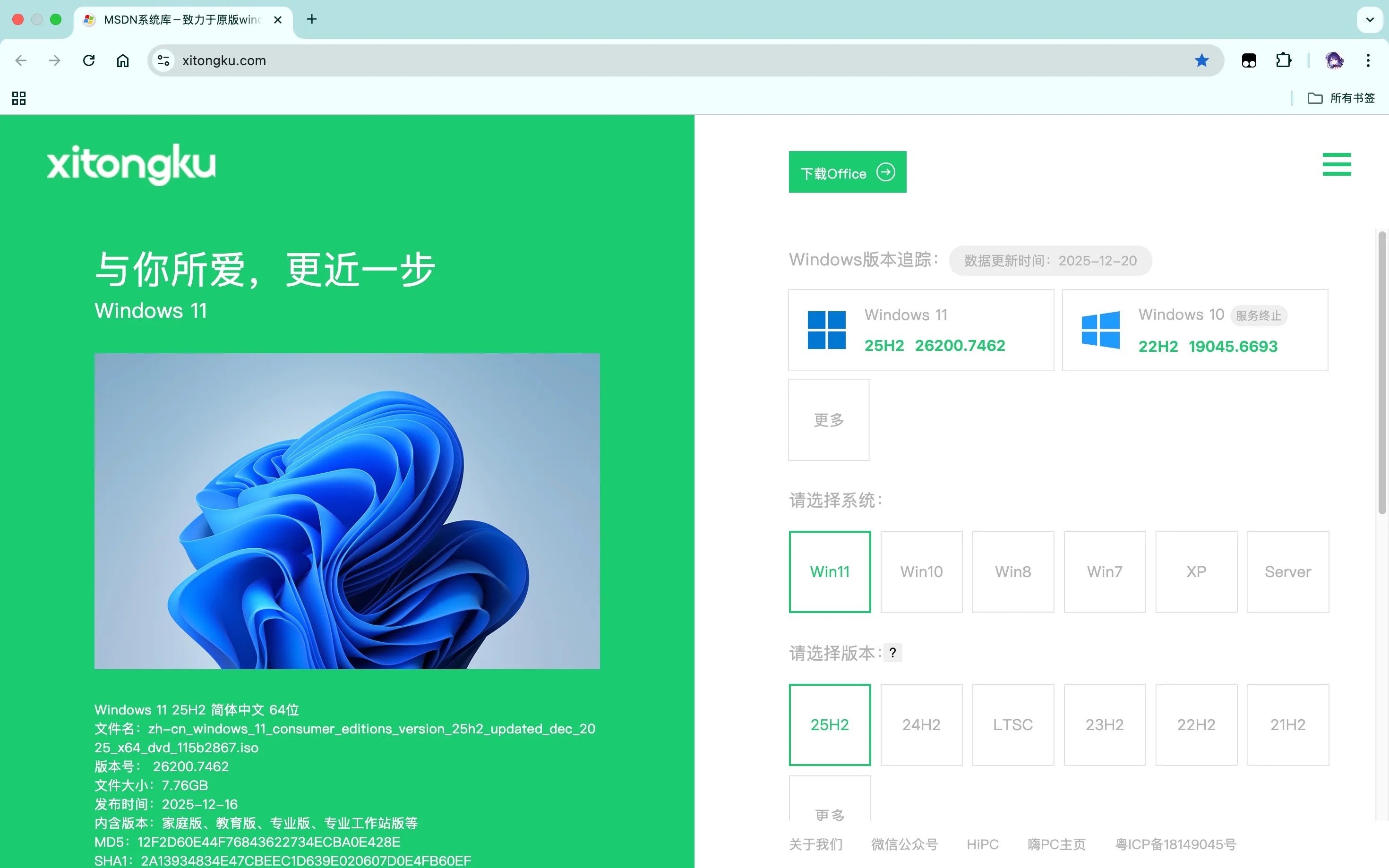The width and height of the screenshot is (1389, 868).
Task: Select the Win7 system option
Action: tap(1104, 571)
